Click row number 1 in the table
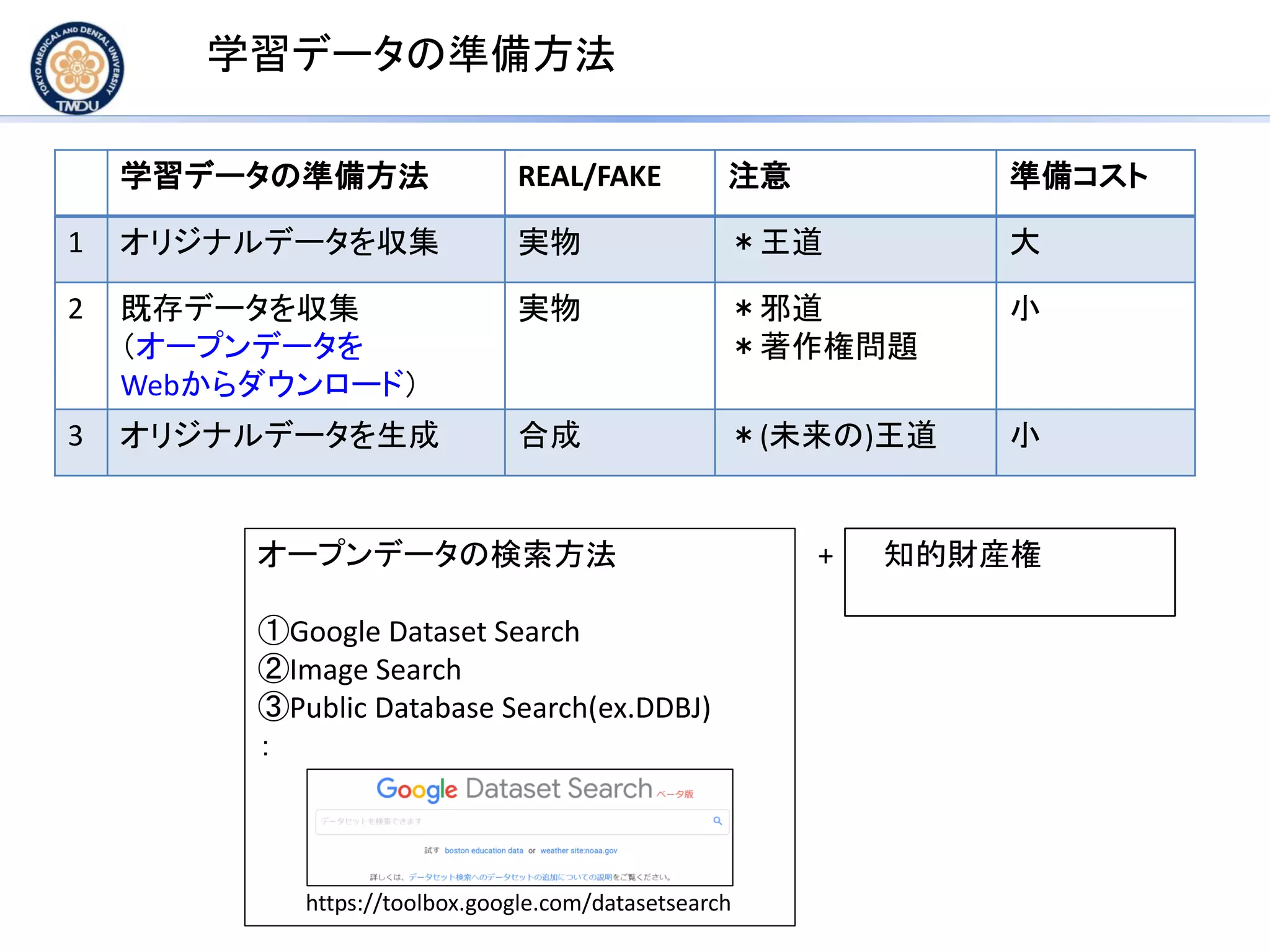The width and height of the screenshot is (1270, 952). point(76,242)
